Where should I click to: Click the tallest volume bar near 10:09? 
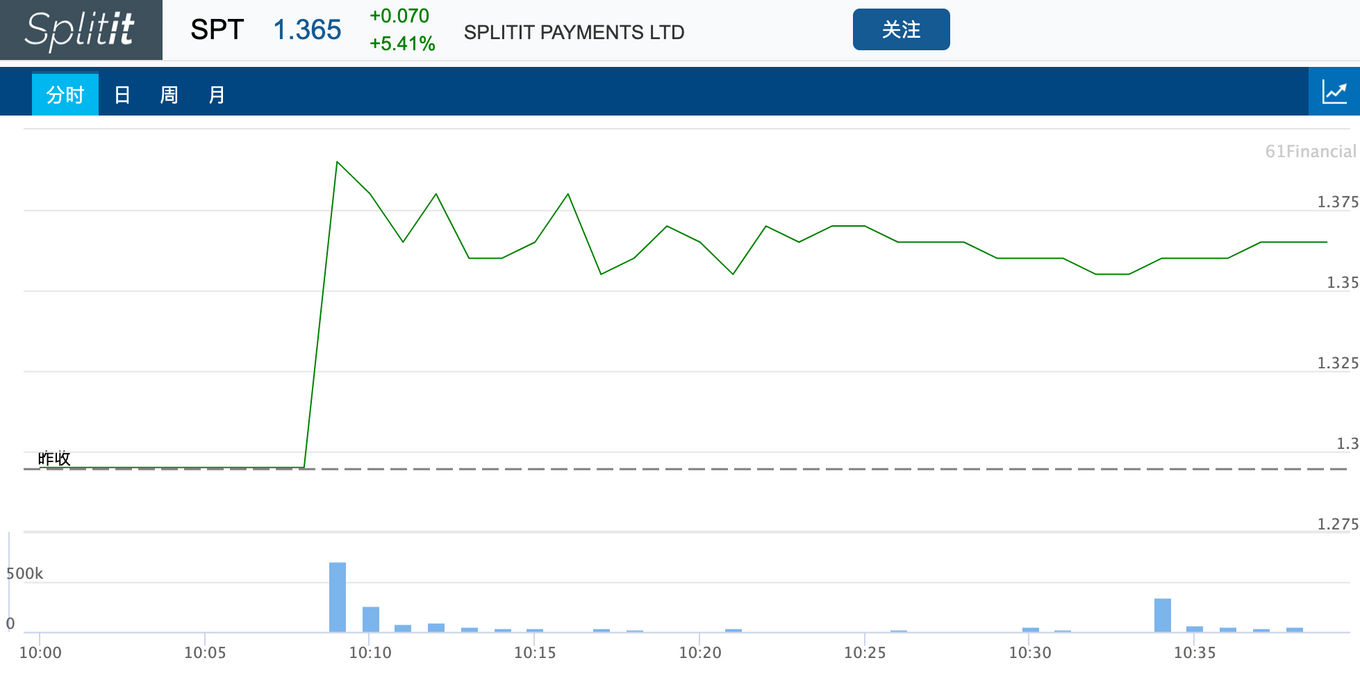[x=338, y=597]
